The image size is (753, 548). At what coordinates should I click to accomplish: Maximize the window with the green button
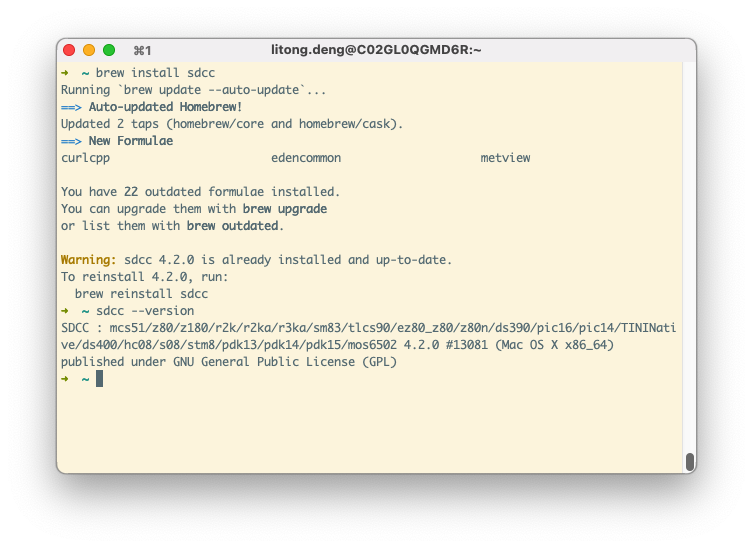pyautogui.click(x=109, y=50)
